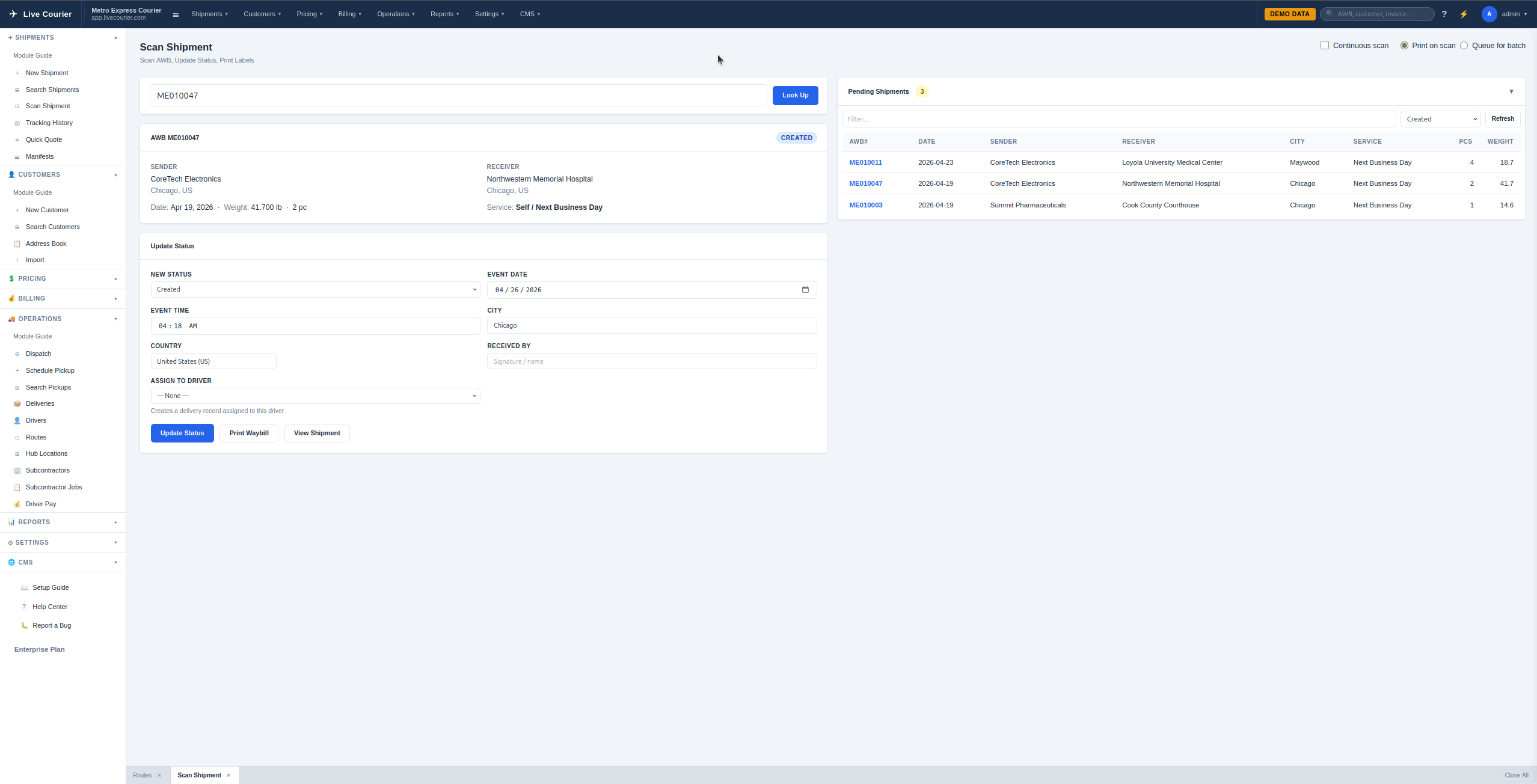The width and height of the screenshot is (1537, 784).
Task: Click the admin avatar icon
Action: coord(1489,14)
